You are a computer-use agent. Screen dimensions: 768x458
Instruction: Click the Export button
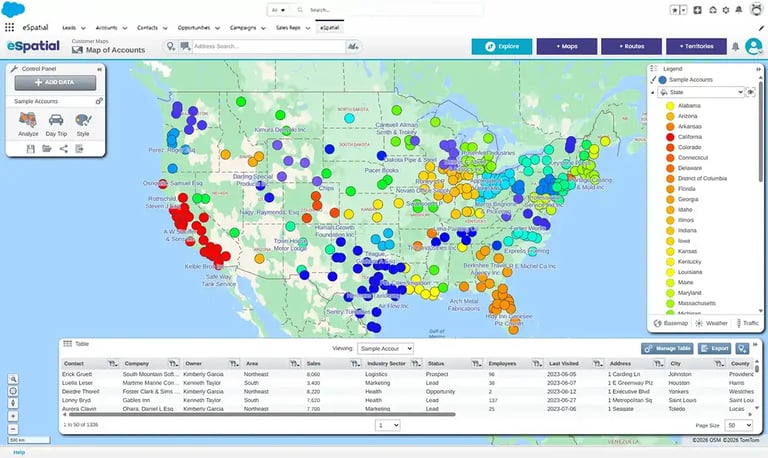click(x=715, y=348)
